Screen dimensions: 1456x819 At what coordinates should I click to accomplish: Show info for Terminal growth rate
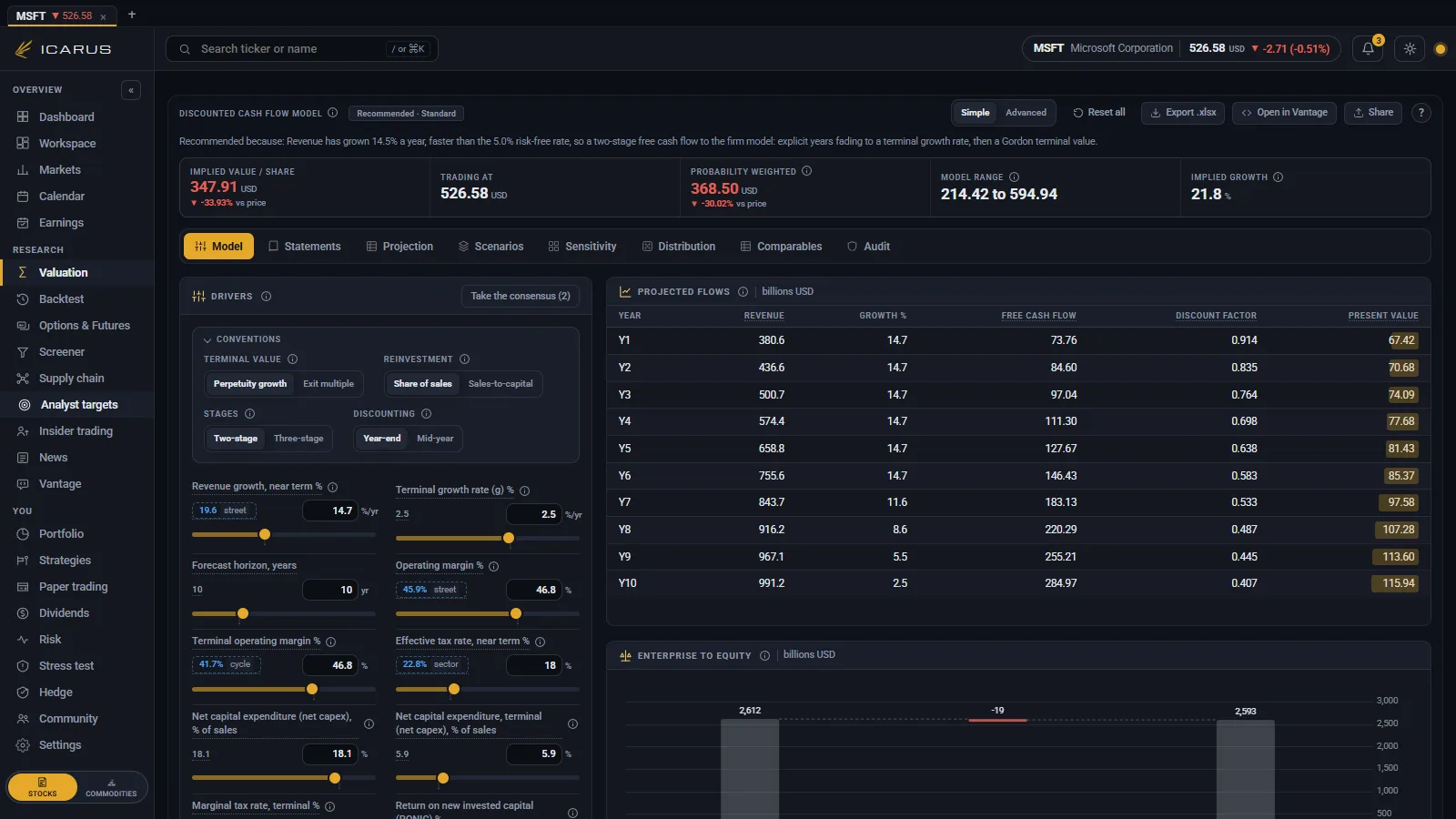click(x=524, y=490)
